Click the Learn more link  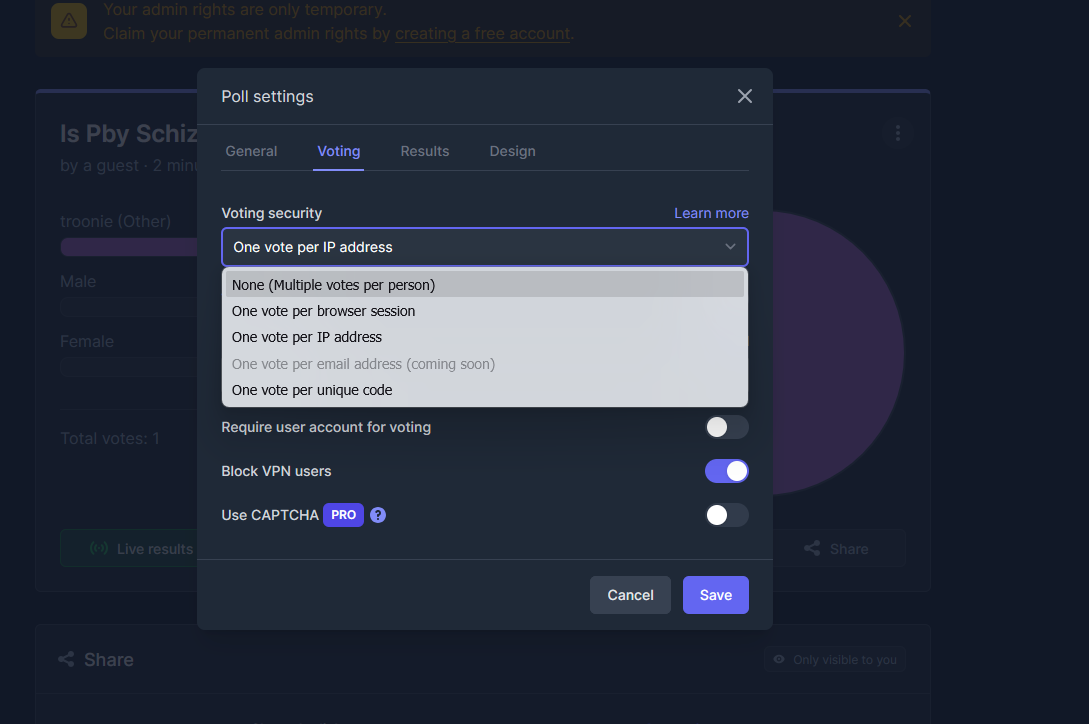coord(711,213)
